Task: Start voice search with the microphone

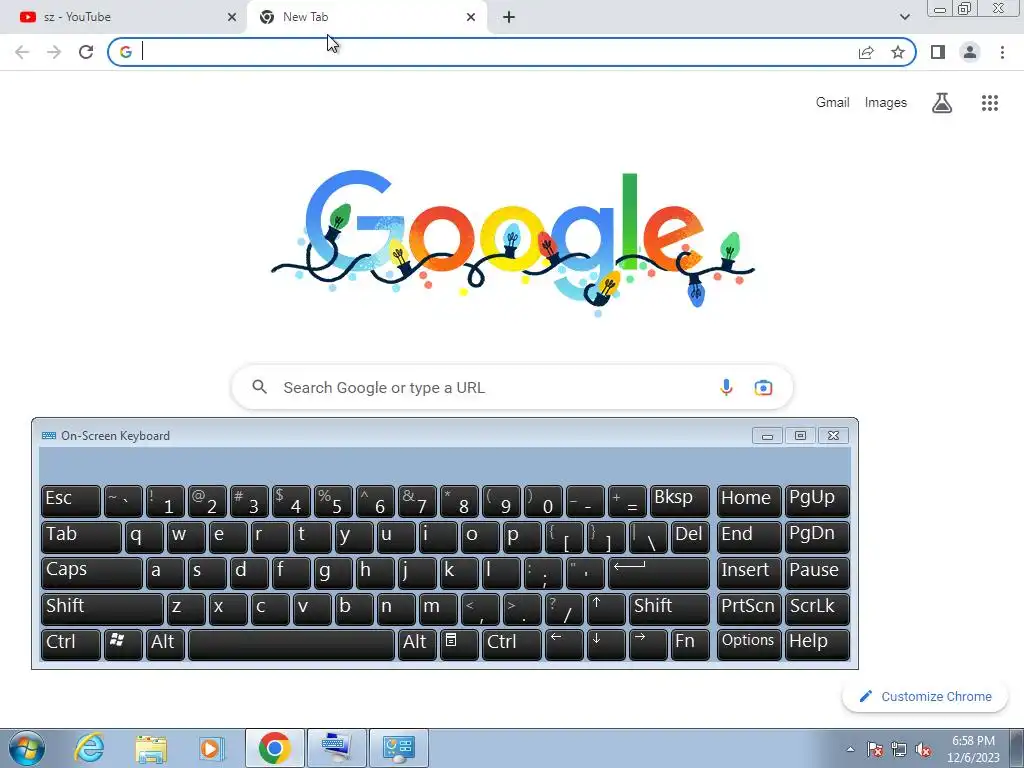Action: coord(726,387)
